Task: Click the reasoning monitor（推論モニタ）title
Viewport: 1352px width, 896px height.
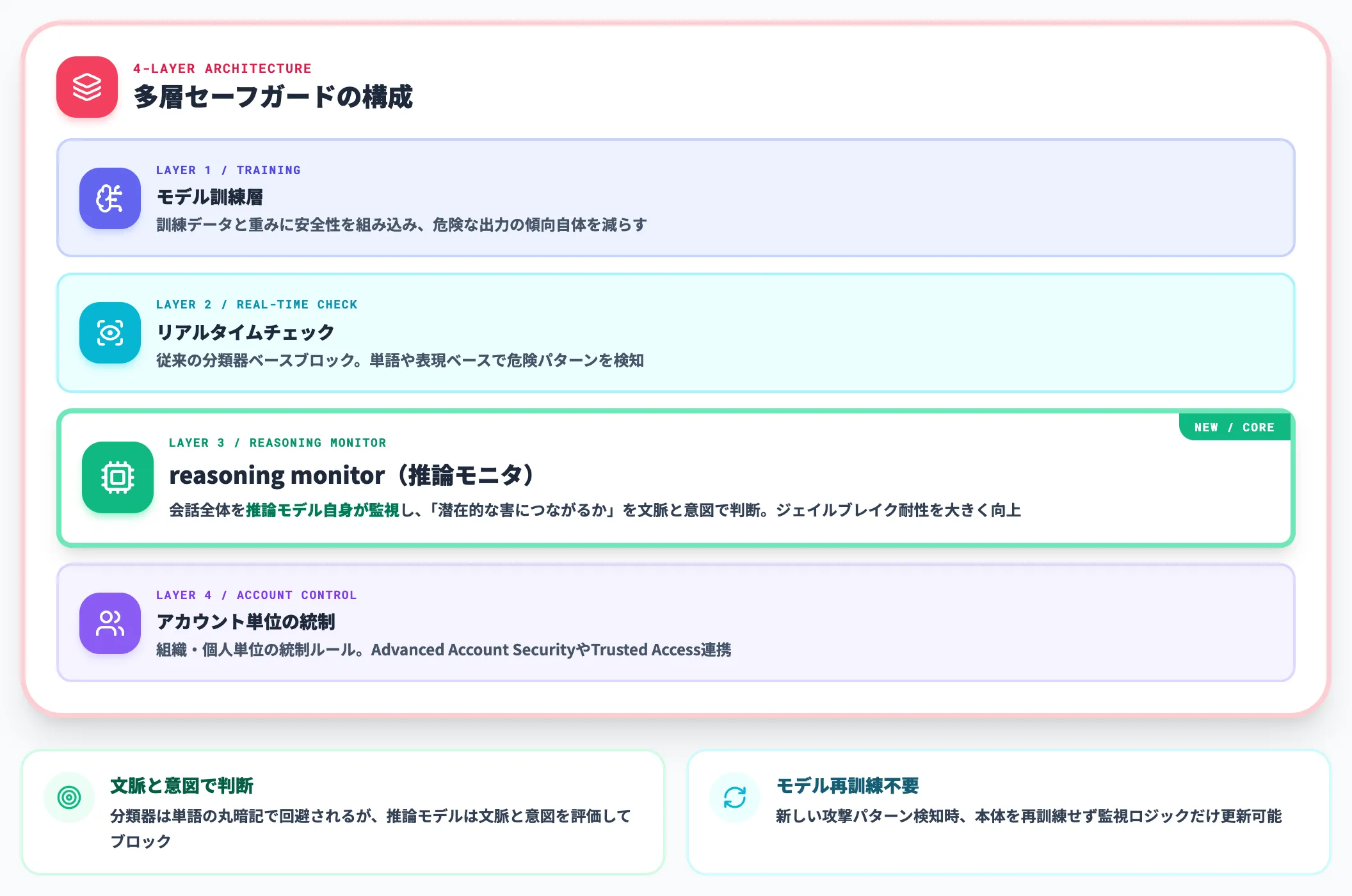Action: 352,476
